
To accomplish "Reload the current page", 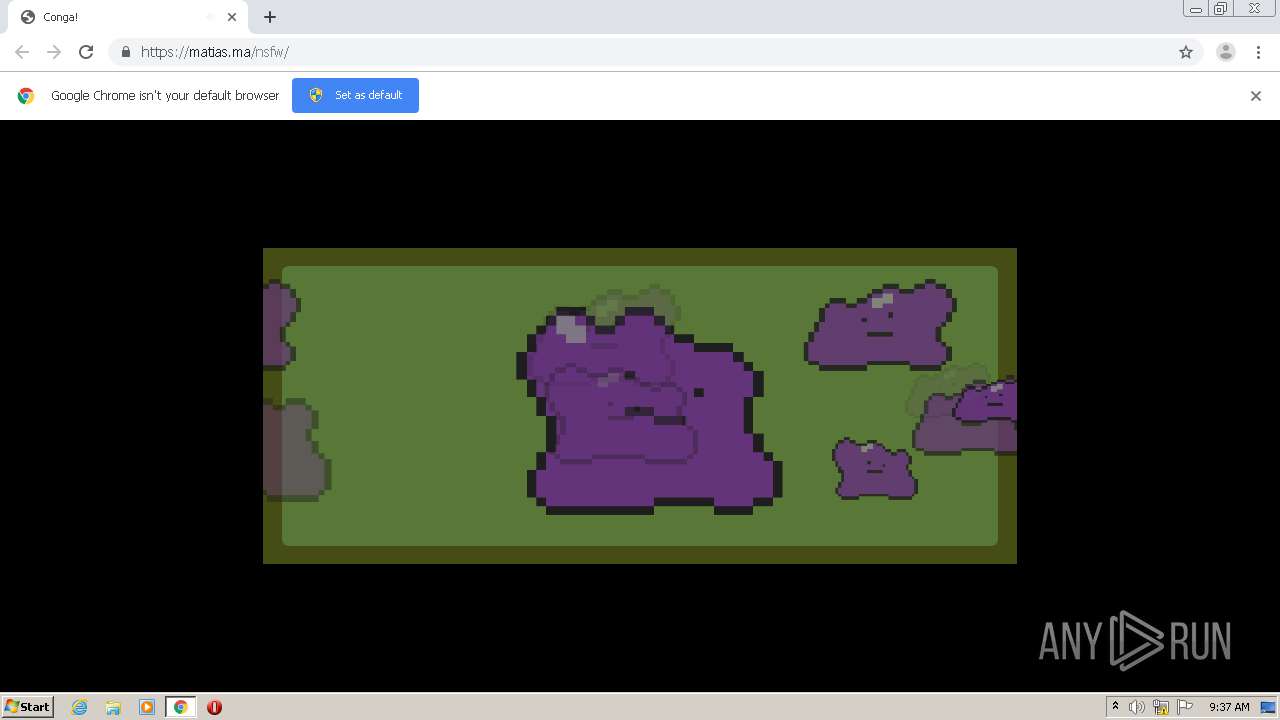I will 86,52.
